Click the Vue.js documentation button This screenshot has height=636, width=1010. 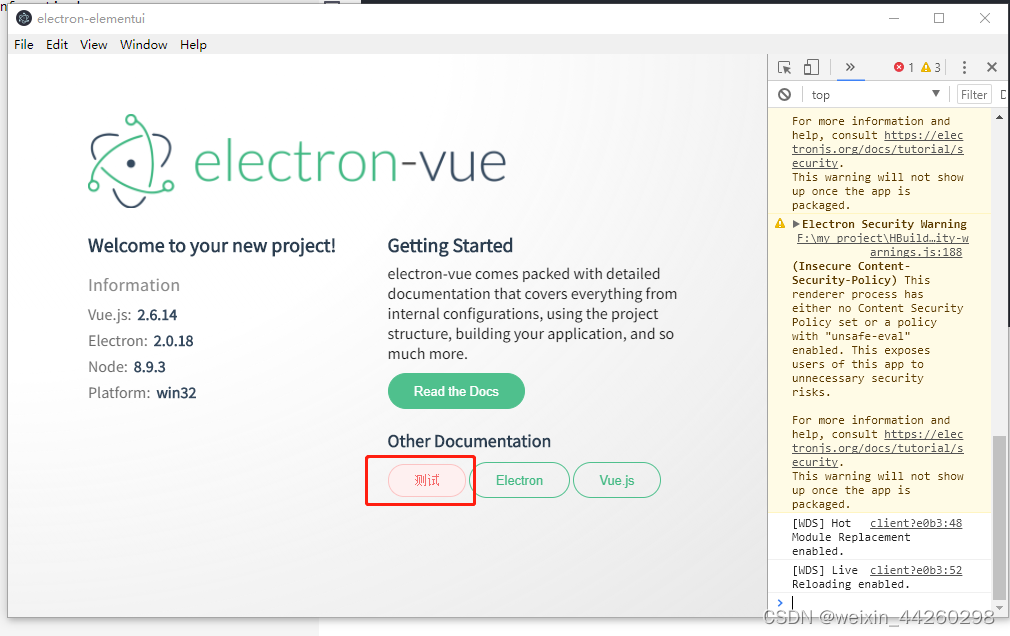616,480
